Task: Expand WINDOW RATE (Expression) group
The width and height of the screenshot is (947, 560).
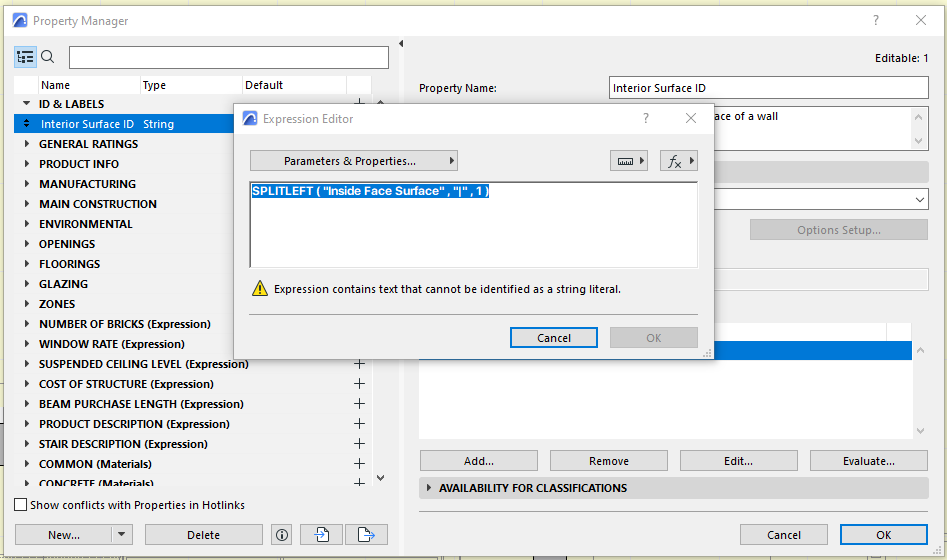Action: tap(27, 343)
